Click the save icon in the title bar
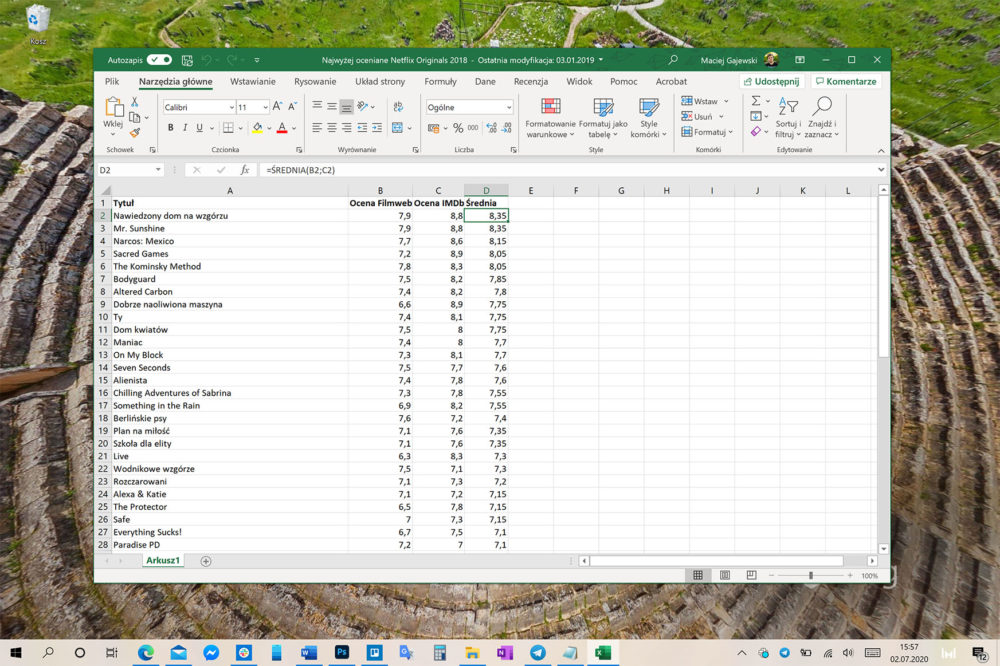The height and width of the screenshot is (666, 1000). (187, 60)
